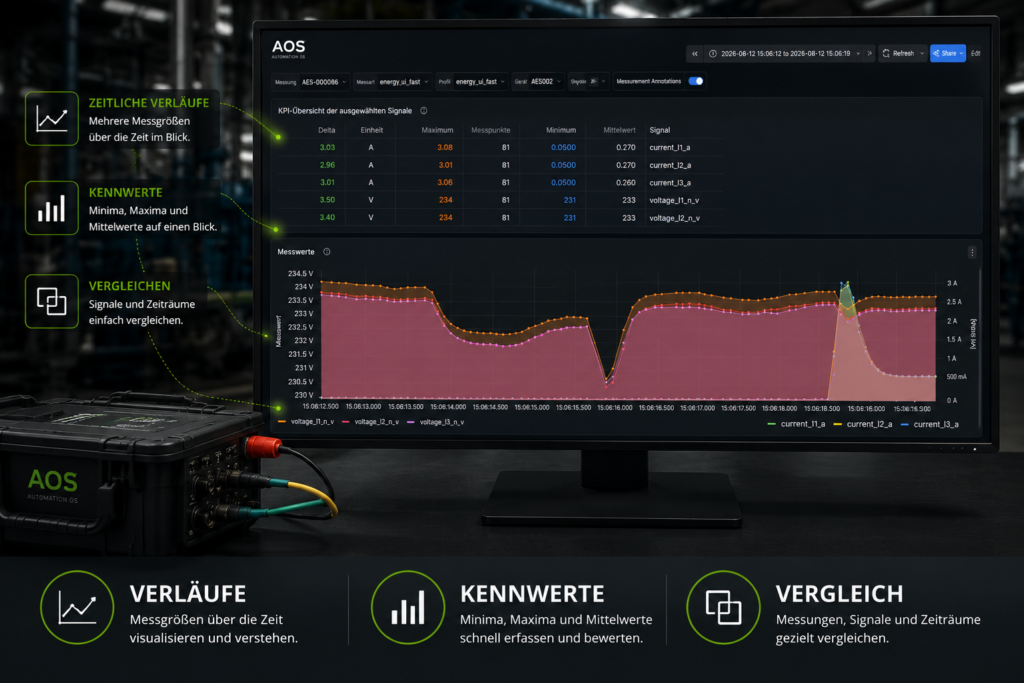Screen dimensions: 1024x683
Task: Click line chart icon beside ZEITLICHE VERLÄUFE
Action: (52, 118)
